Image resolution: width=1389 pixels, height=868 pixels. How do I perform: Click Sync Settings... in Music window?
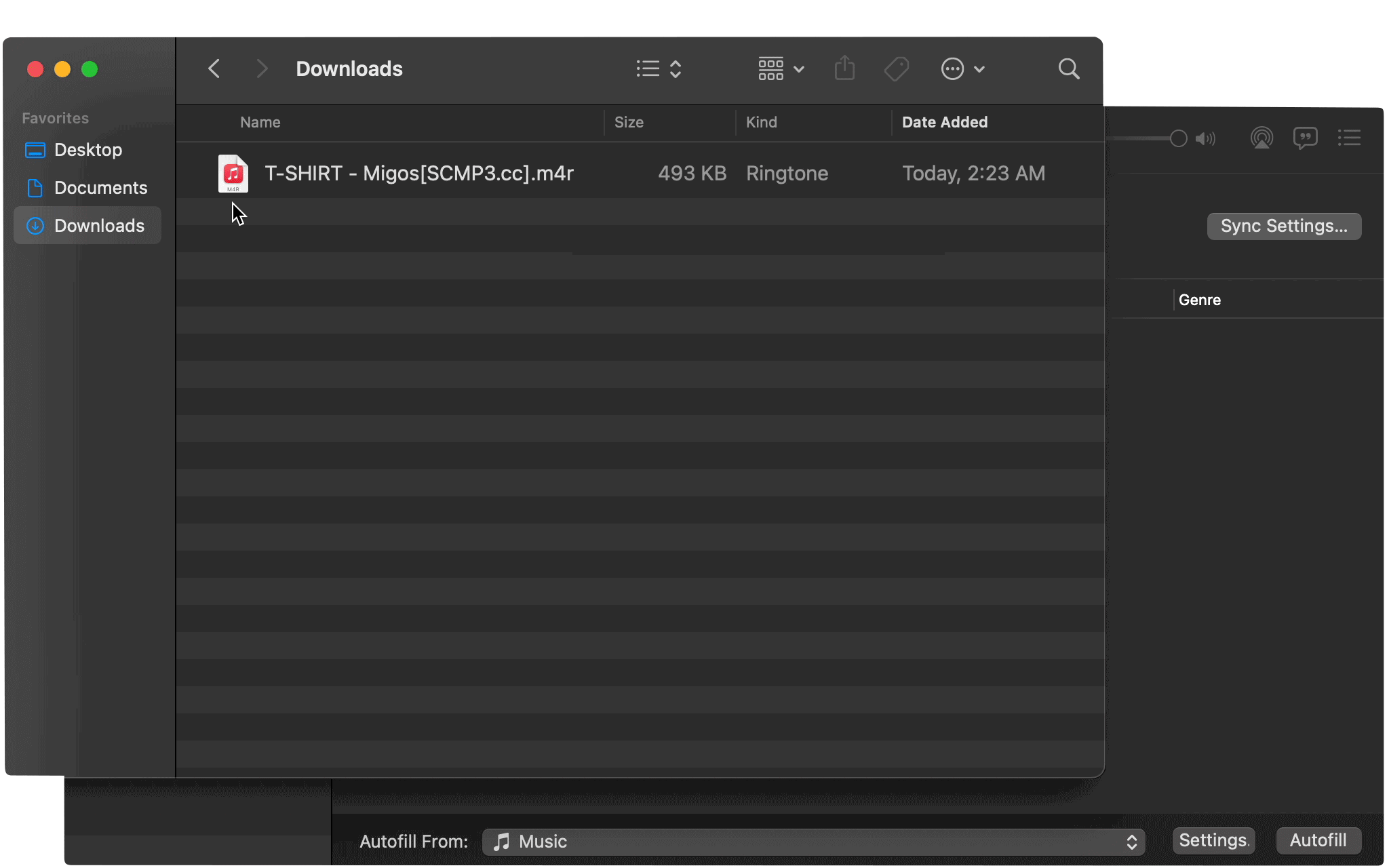tap(1284, 226)
